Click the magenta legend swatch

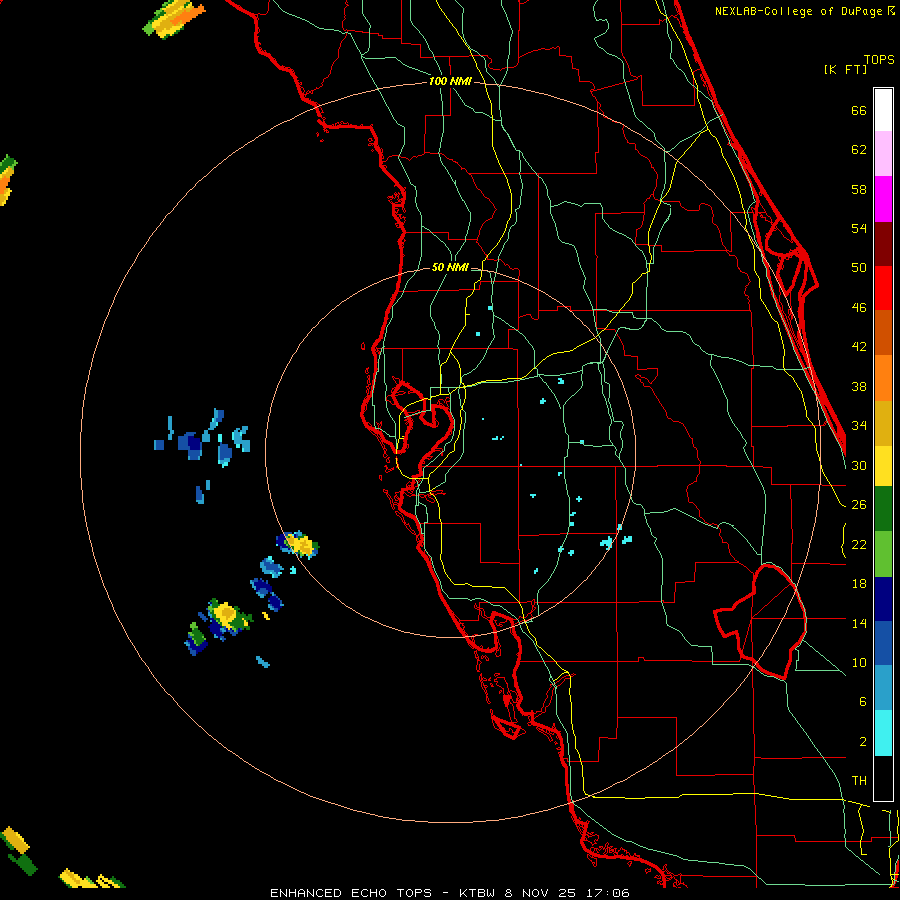click(883, 199)
